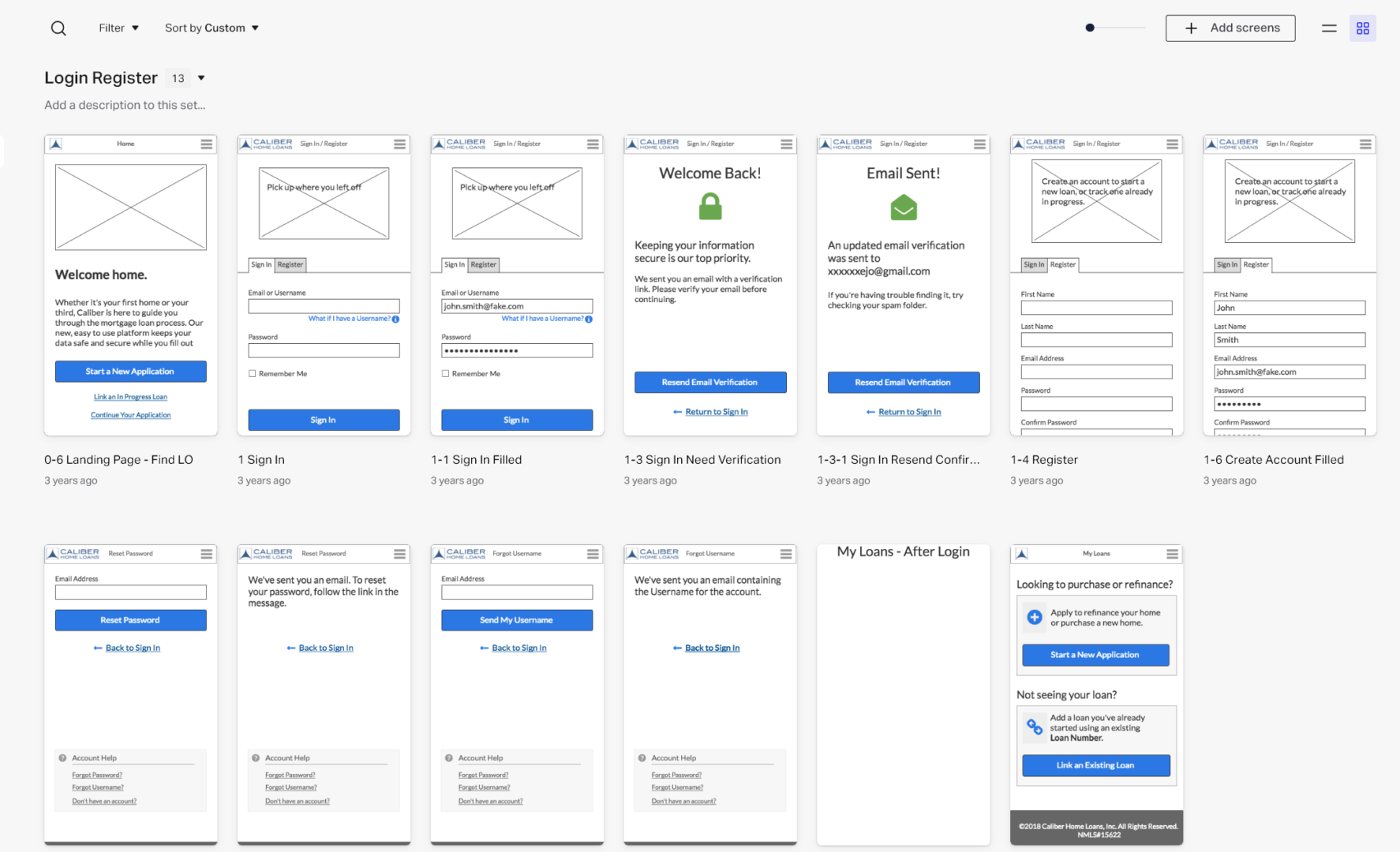Select Sign In tab in 1-4 Register screen
Viewport: 1400px width, 852px height.
pos(1034,265)
